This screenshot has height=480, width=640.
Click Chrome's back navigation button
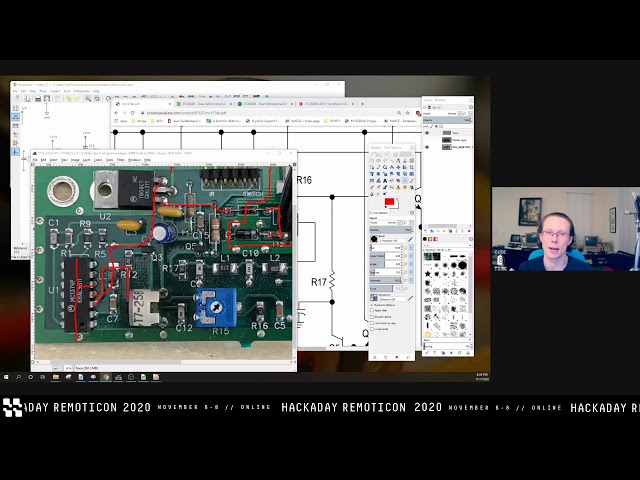(116, 113)
